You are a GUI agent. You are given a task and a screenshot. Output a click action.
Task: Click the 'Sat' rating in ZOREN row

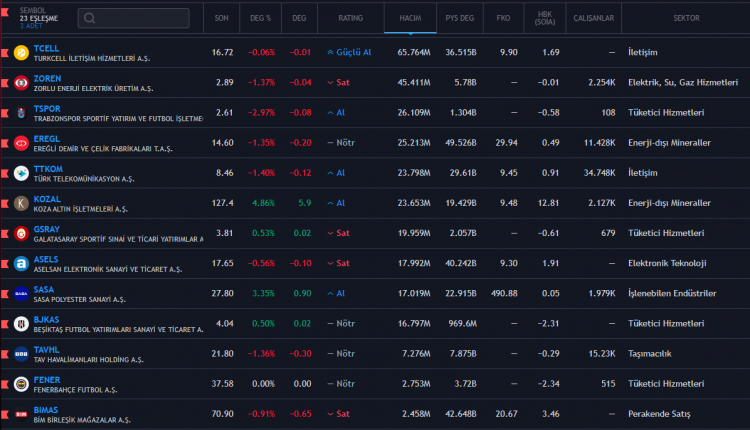click(x=339, y=83)
